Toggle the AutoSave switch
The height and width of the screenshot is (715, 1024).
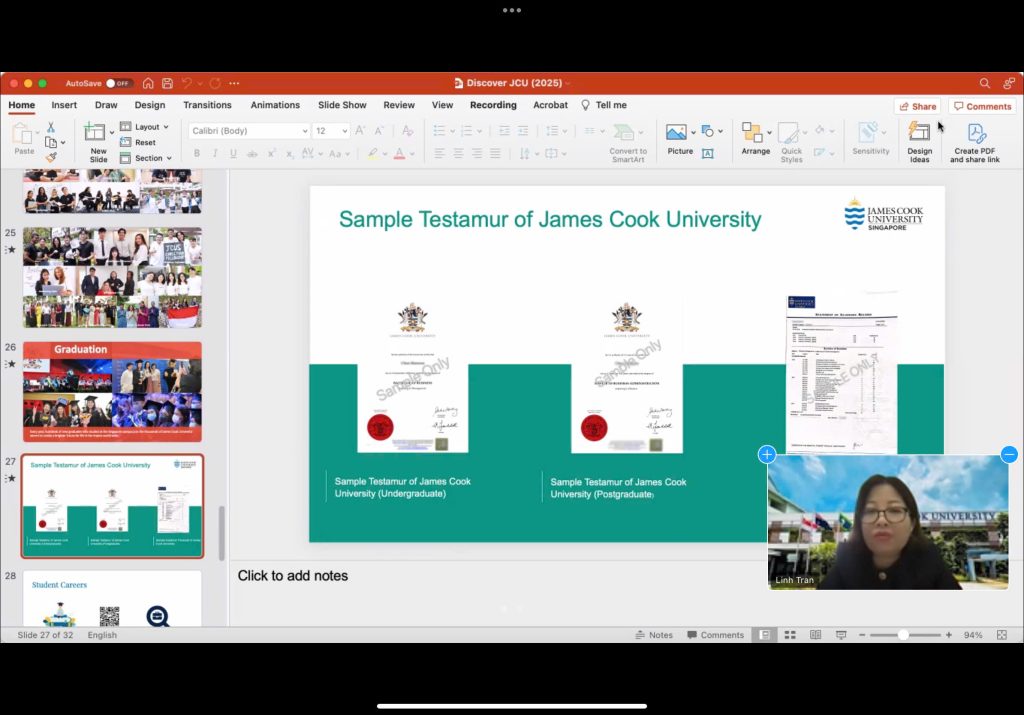pyautogui.click(x=118, y=84)
